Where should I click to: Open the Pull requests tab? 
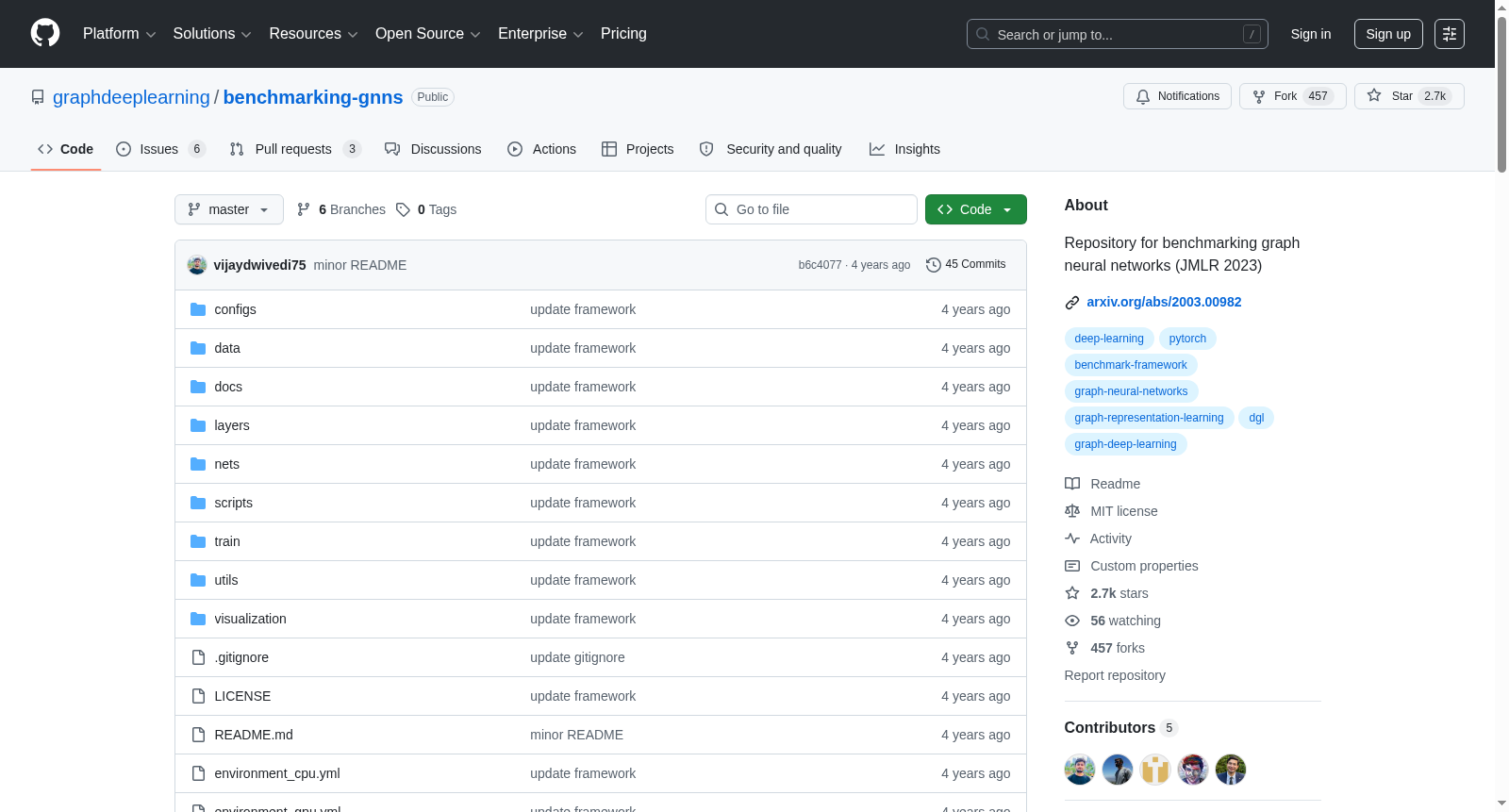pyautogui.click(x=295, y=149)
